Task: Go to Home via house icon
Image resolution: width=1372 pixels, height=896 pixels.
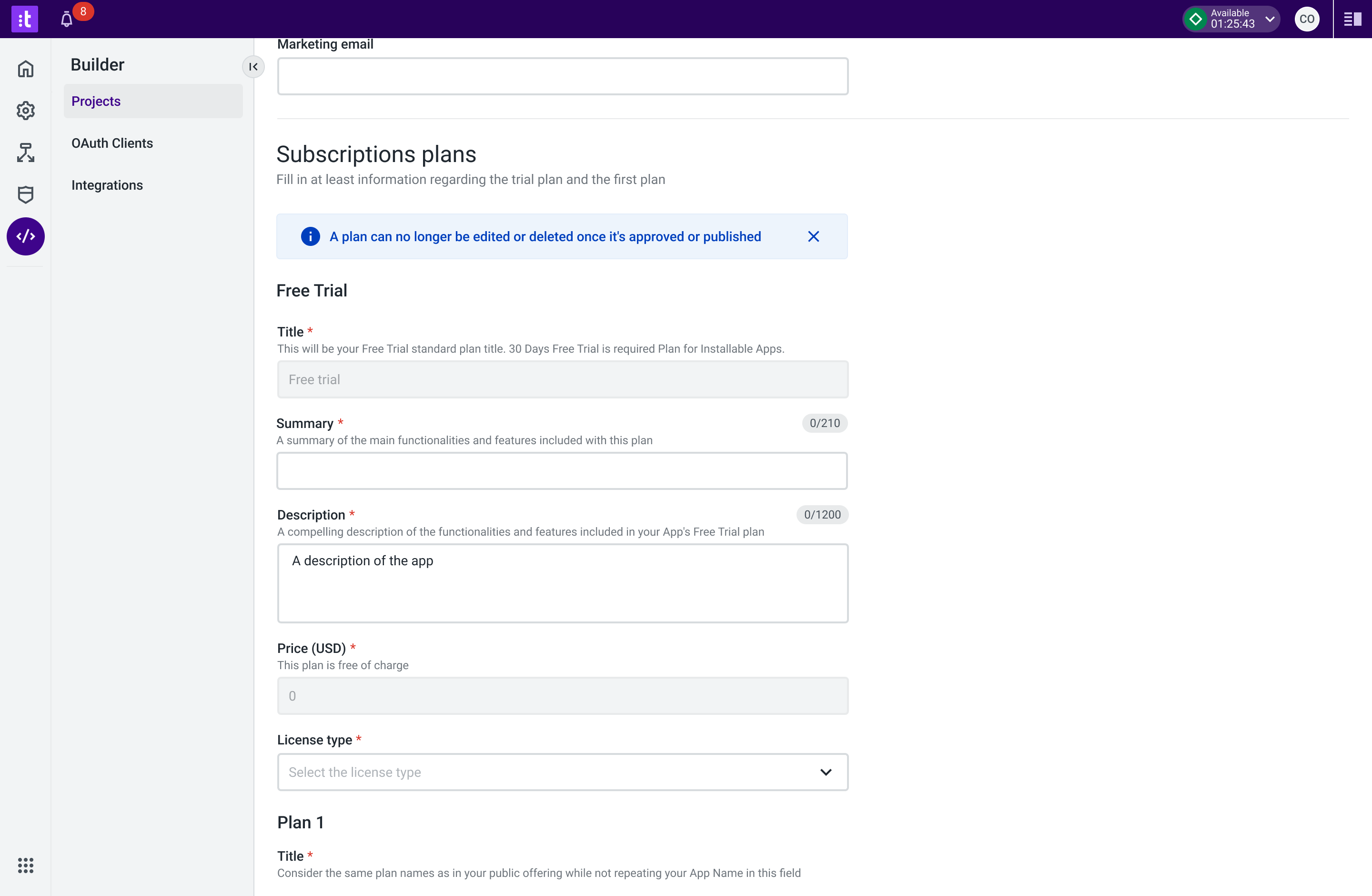Action: (x=25, y=69)
